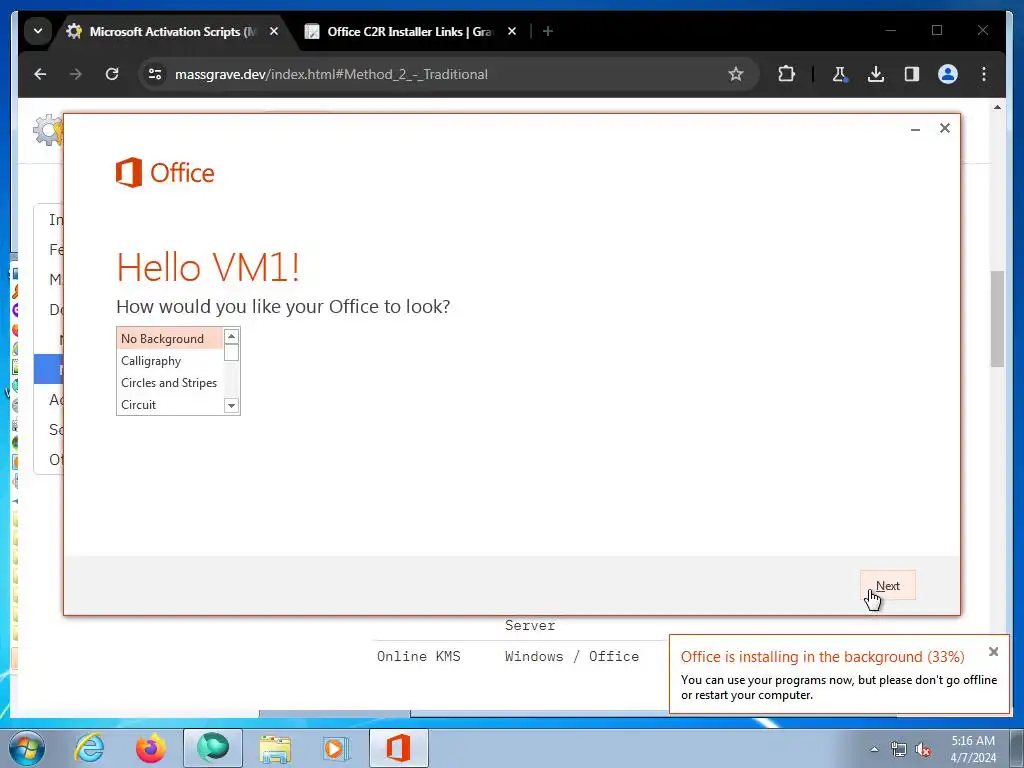The height and width of the screenshot is (768, 1024).
Task: Click Windows / Office table cell
Action: click(x=572, y=656)
